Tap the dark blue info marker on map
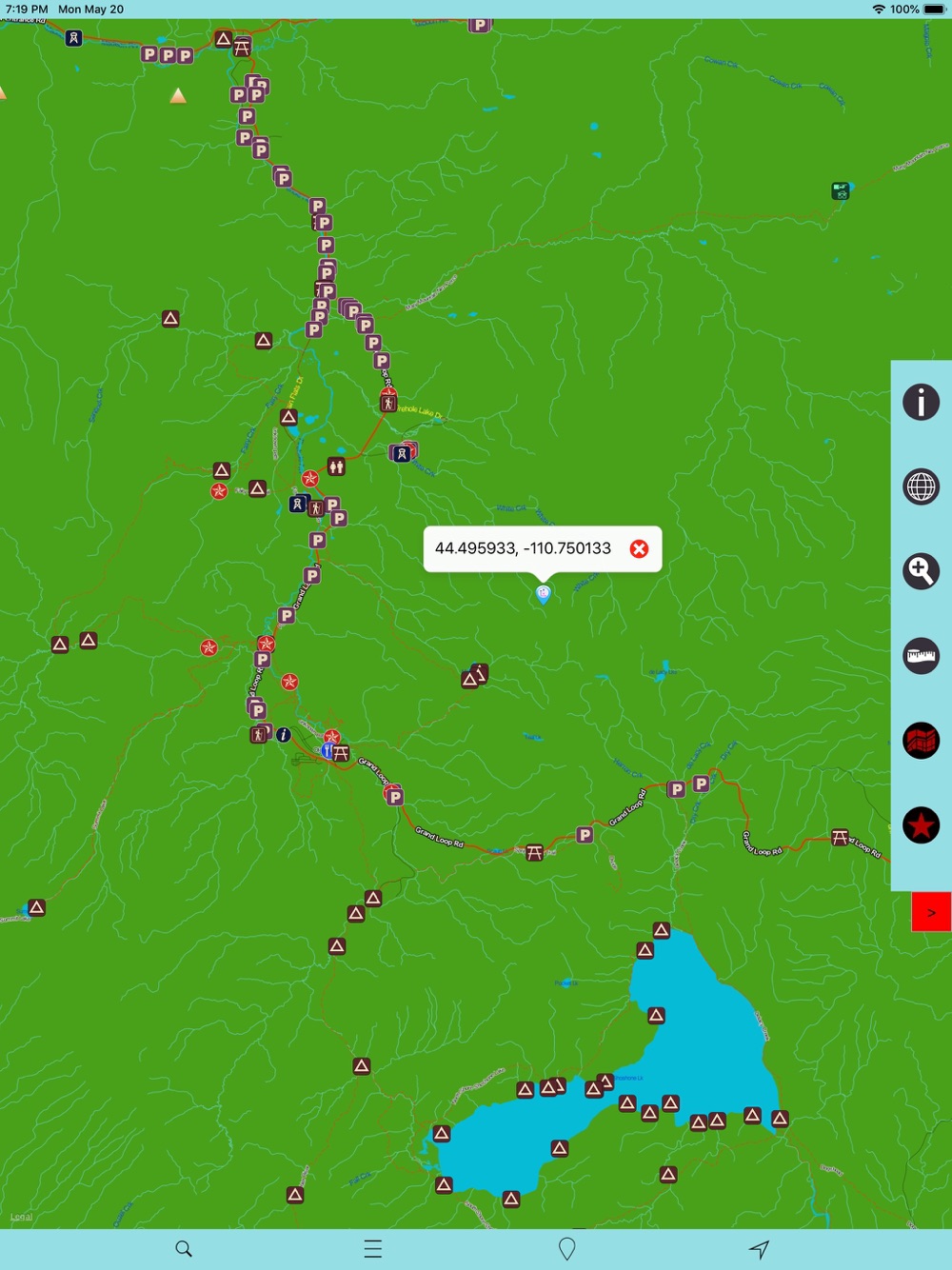The height and width of the screenshot is (1270, 952). click(284, 735)
